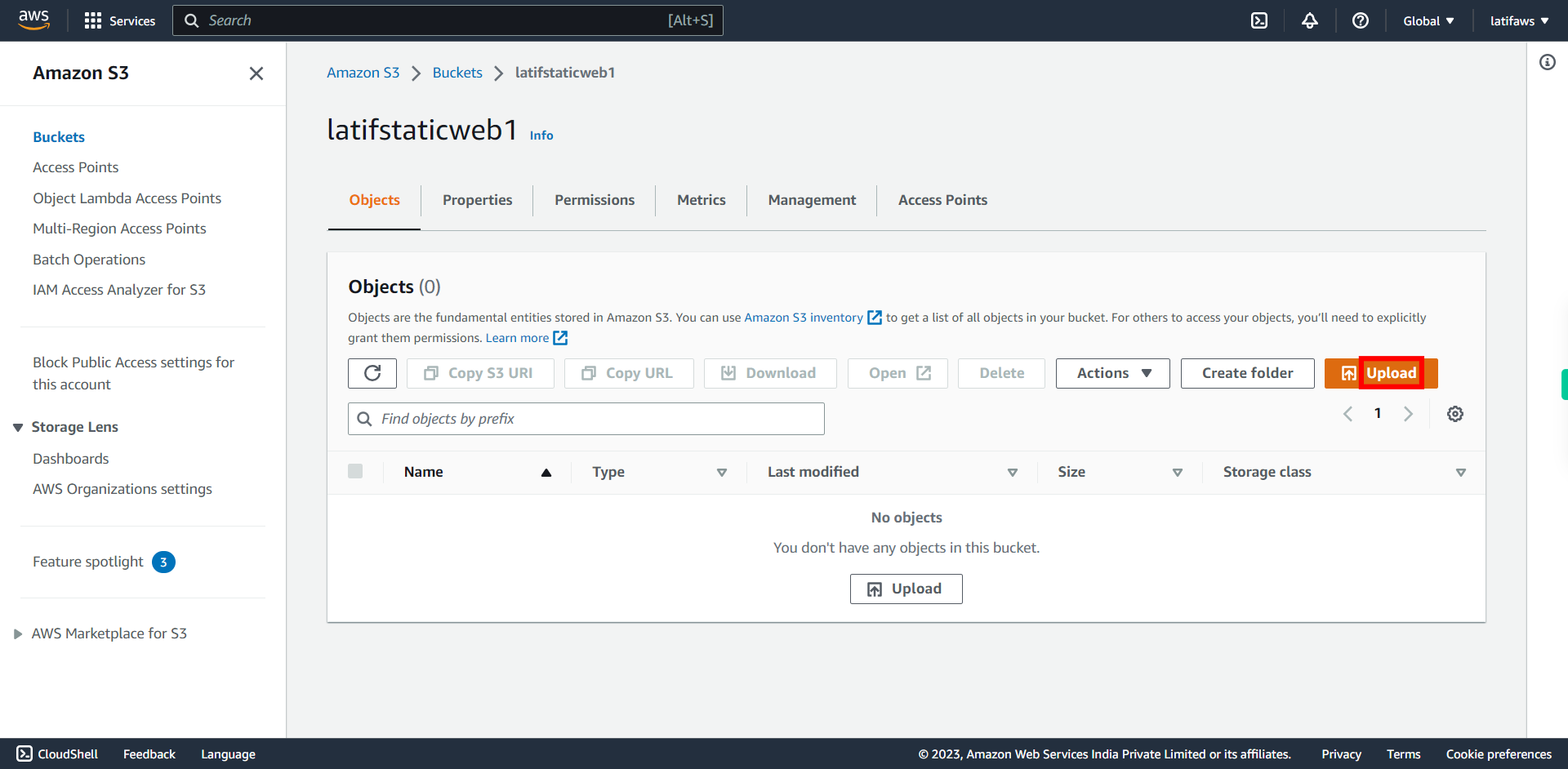1568x769 pixels.
Task: Open Block Public Access settings for this account
Action: [134, 373]
